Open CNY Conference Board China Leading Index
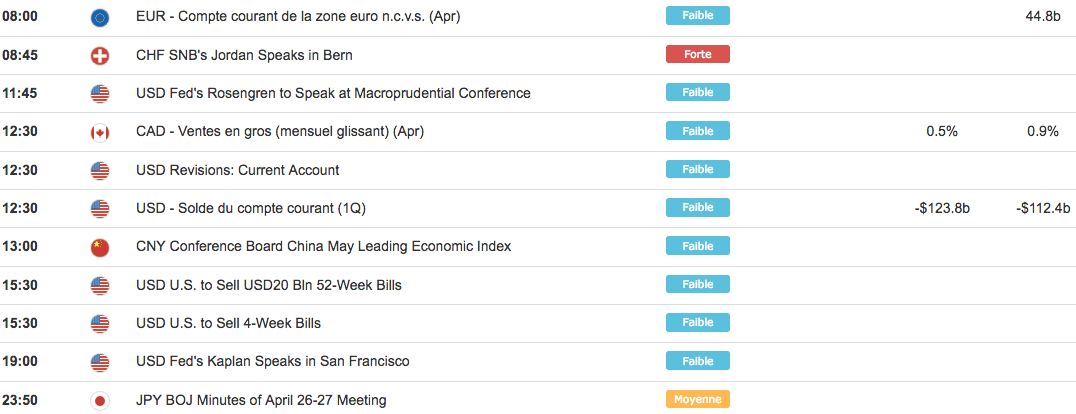Viewport: 1076px width, 414px height. [323, 246]
